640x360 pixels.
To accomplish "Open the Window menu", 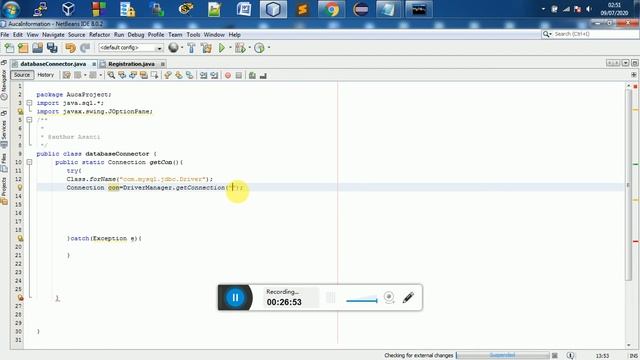I will (214, 35).
